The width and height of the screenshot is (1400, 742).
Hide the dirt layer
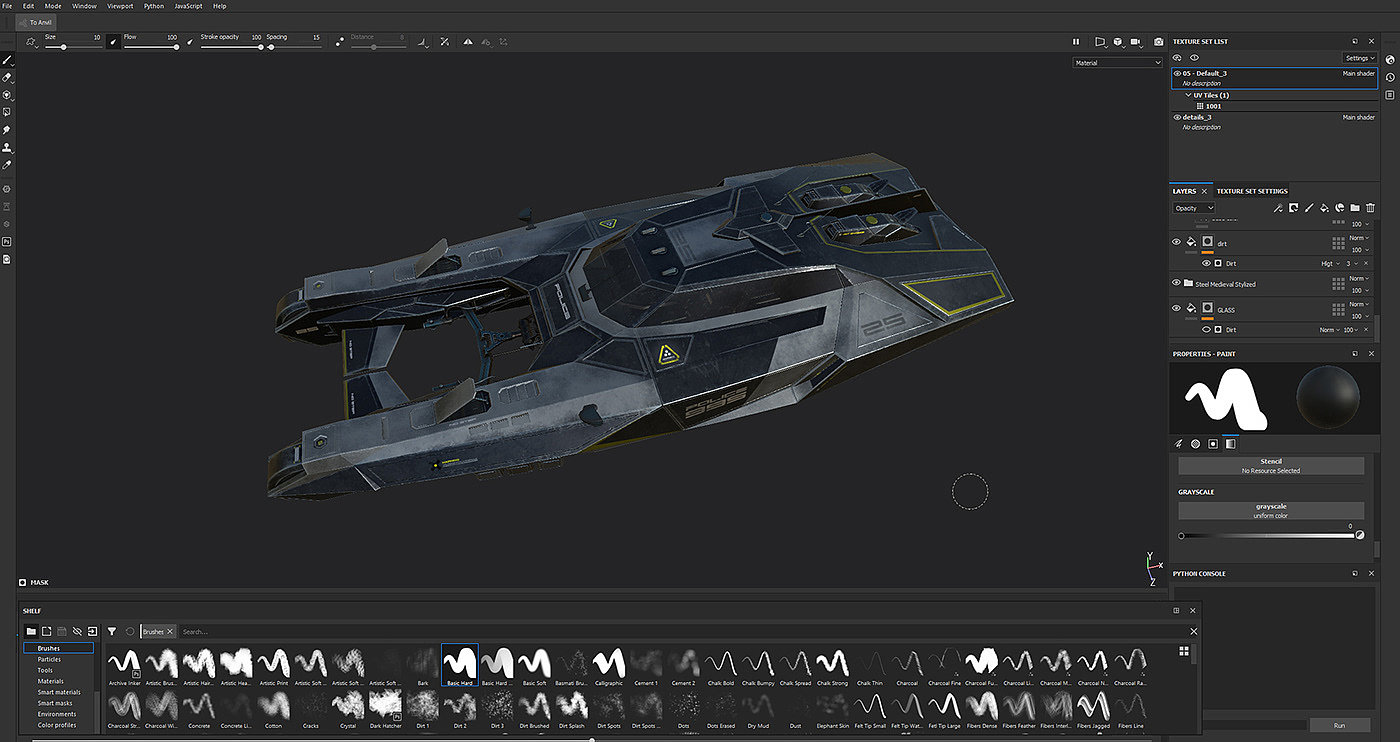pyautogui.click(x=1176, y=242)
